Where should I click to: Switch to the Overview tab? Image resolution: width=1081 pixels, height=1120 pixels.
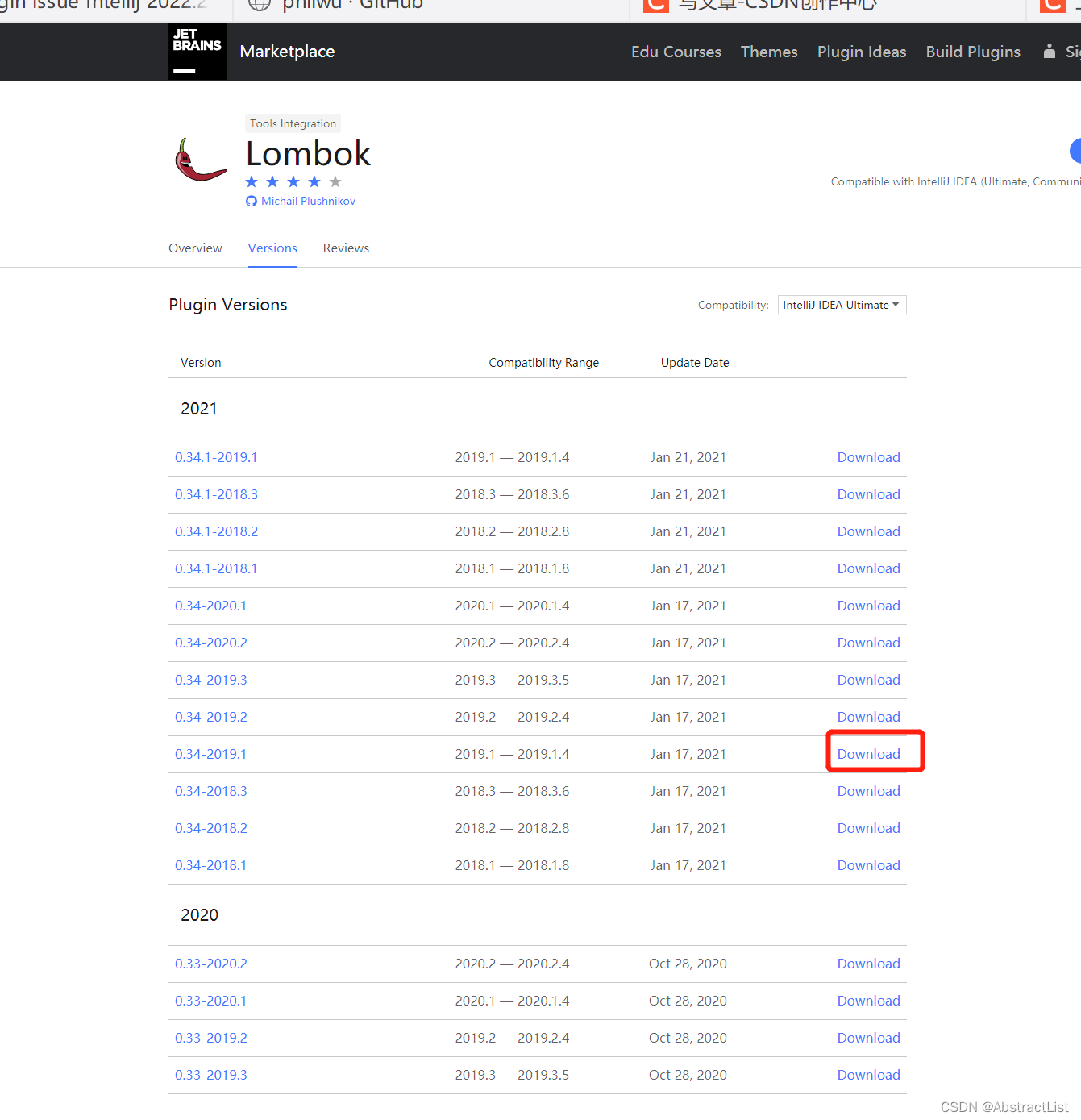pos(195,248)
